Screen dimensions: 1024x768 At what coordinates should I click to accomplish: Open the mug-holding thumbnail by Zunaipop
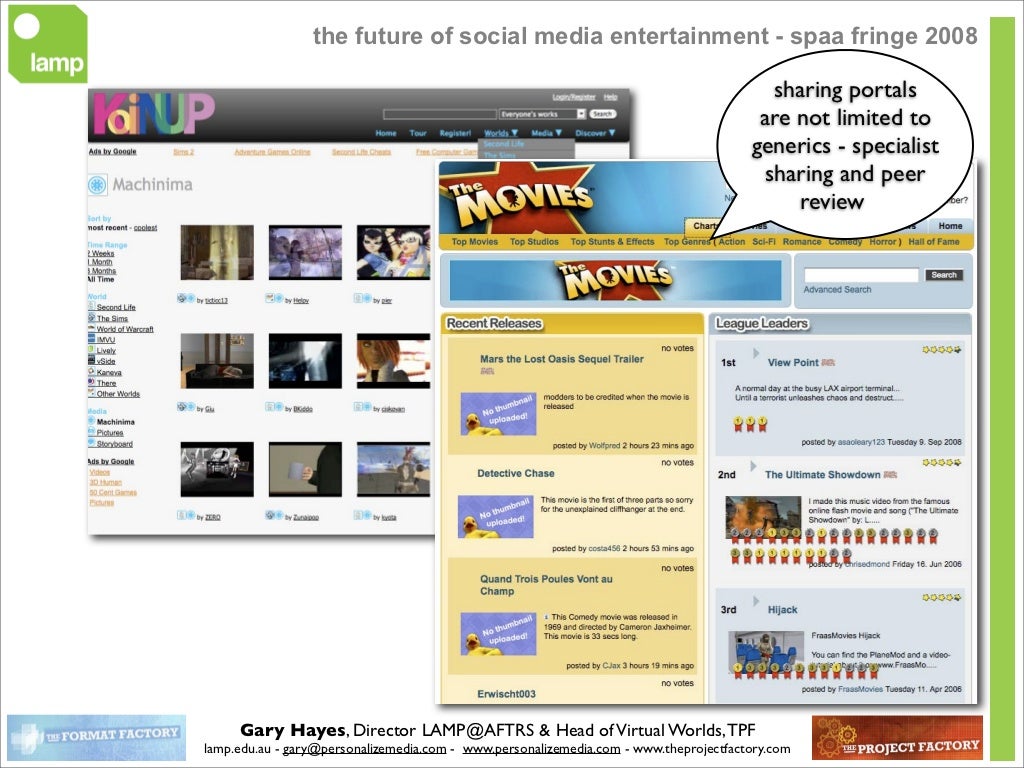click(x=305, y=470)
